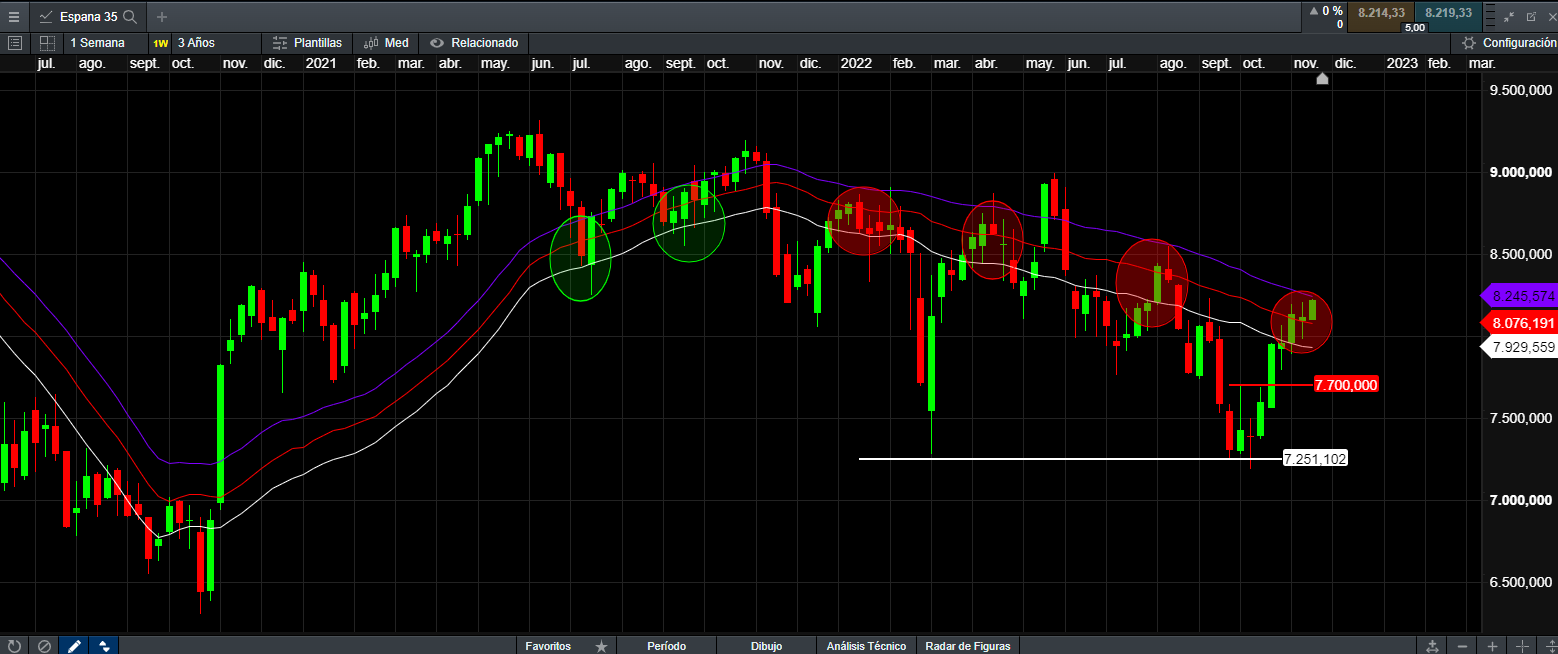This screenshot has height=654, width=1558.
Task: Click the Favoritos star icon
Action: 601,646
